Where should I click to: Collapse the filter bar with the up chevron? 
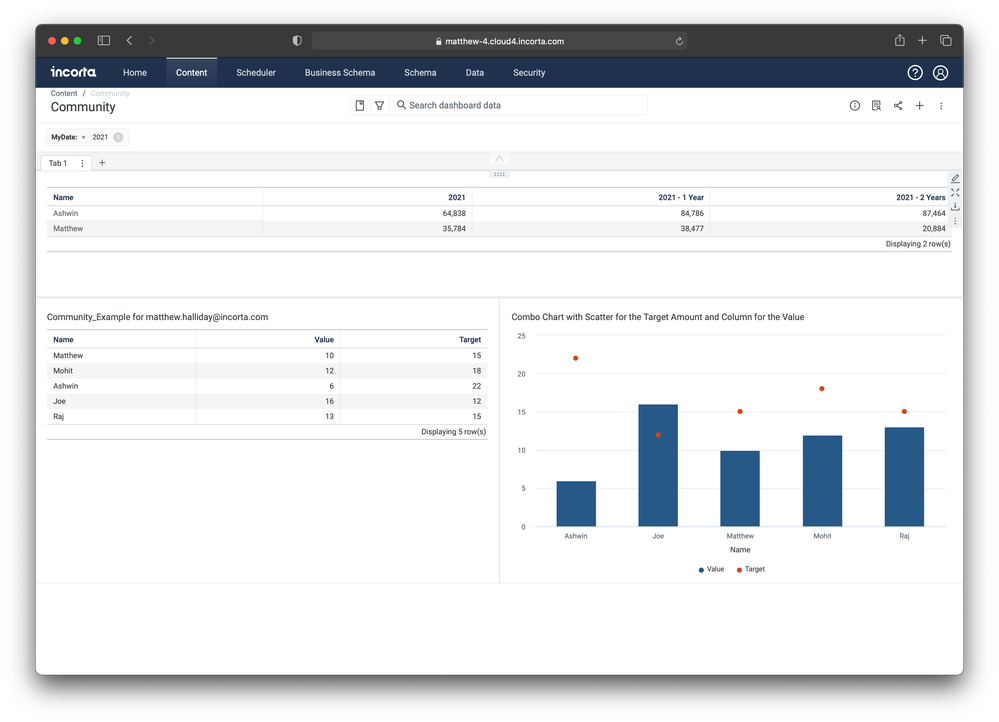point(500,159)
